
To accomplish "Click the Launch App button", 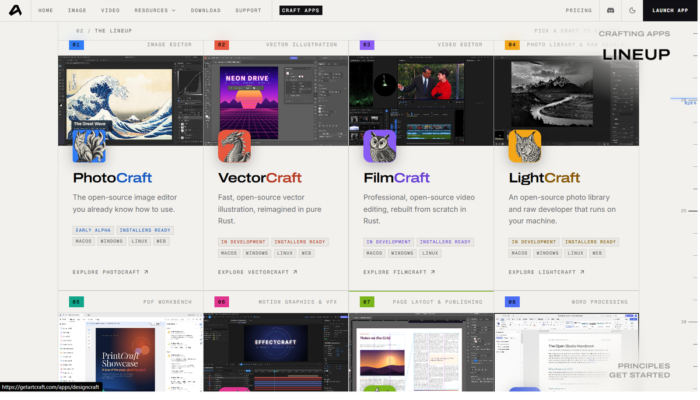I will pyautogui.click(x=670, y=10).
